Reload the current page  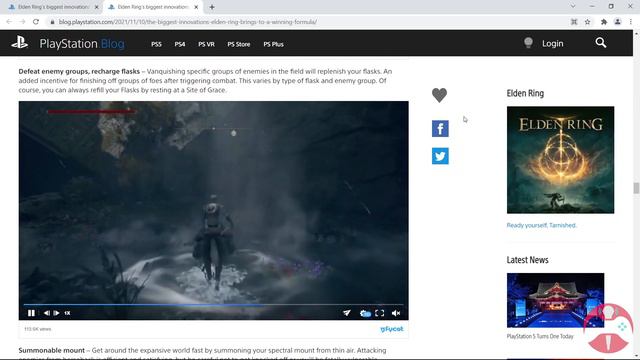[x=36, y=22]
